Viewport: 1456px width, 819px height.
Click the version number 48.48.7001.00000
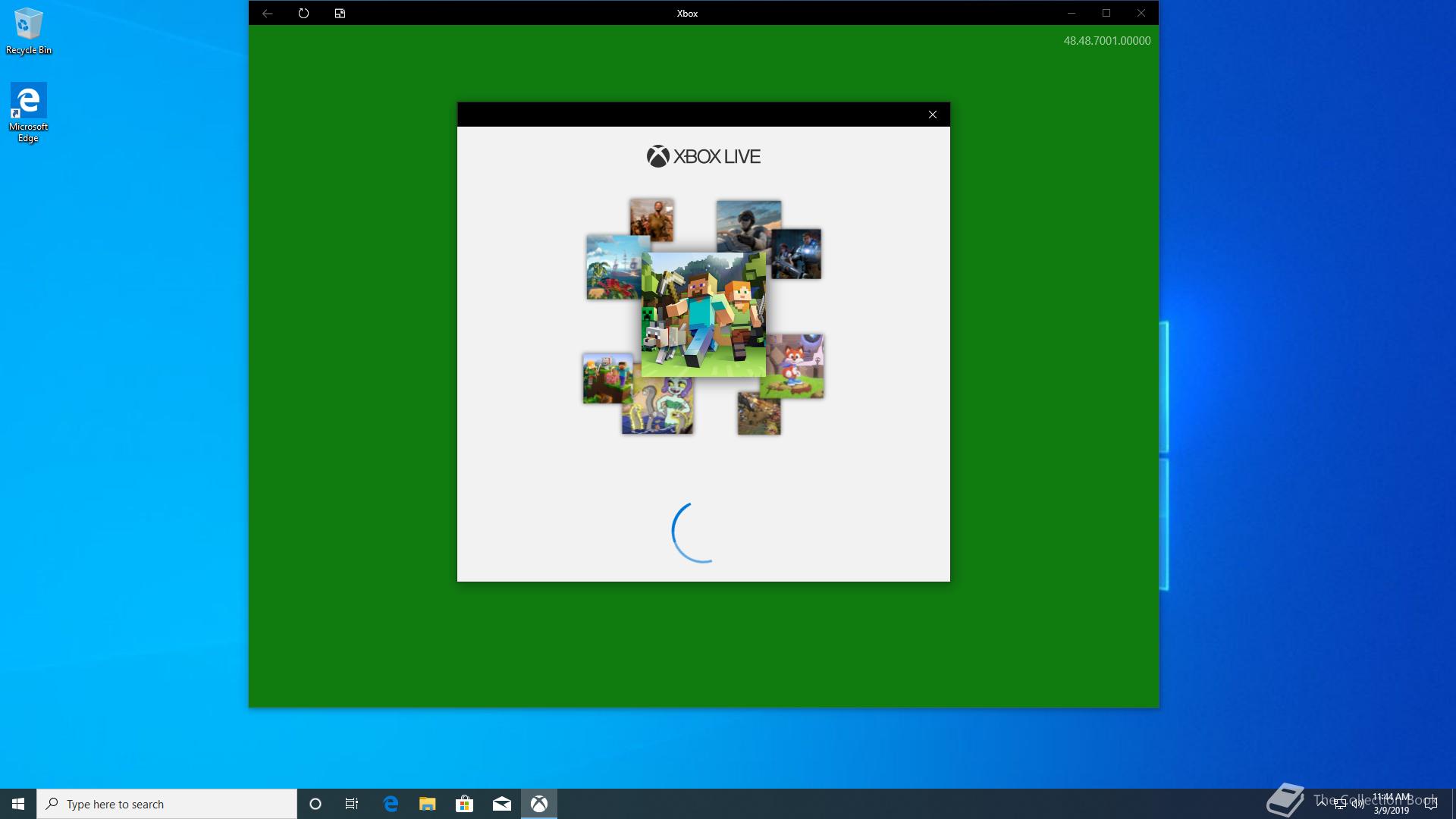coord(1106,41)
